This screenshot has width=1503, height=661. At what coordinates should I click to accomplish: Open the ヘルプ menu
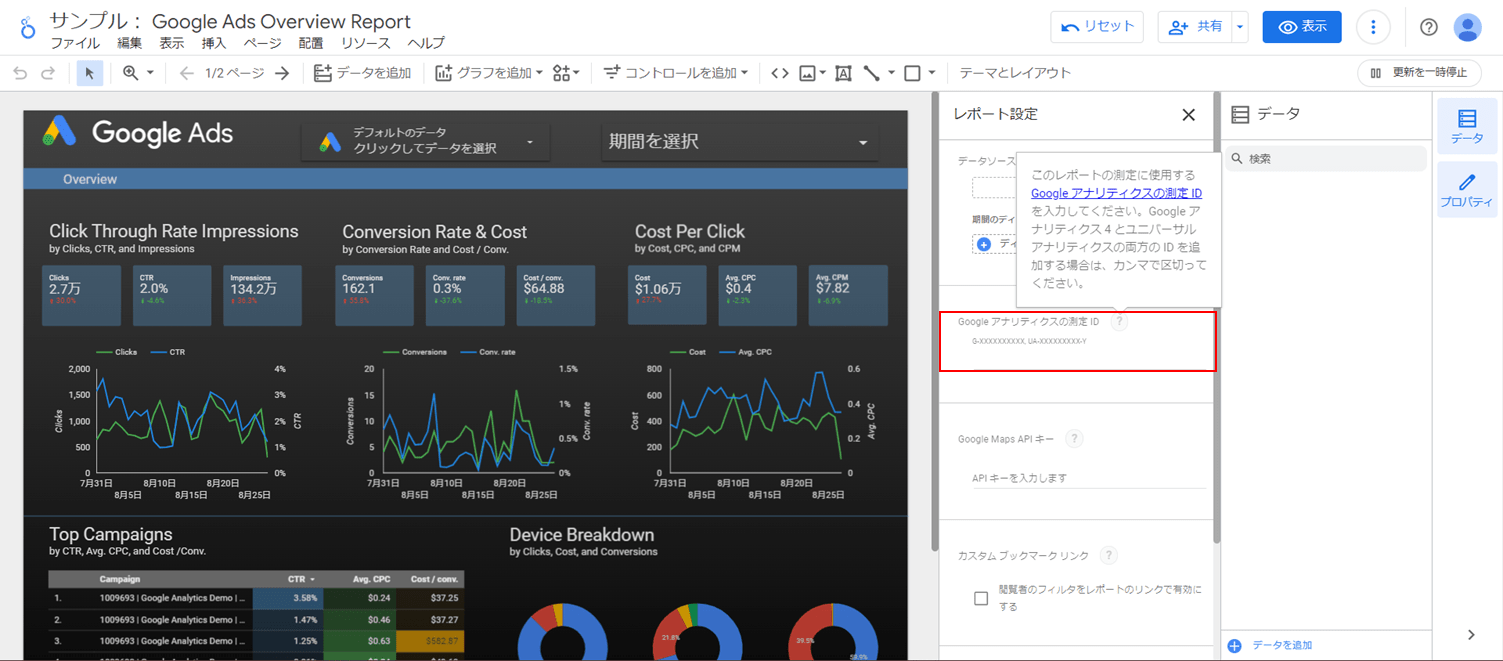pos(426,43)
